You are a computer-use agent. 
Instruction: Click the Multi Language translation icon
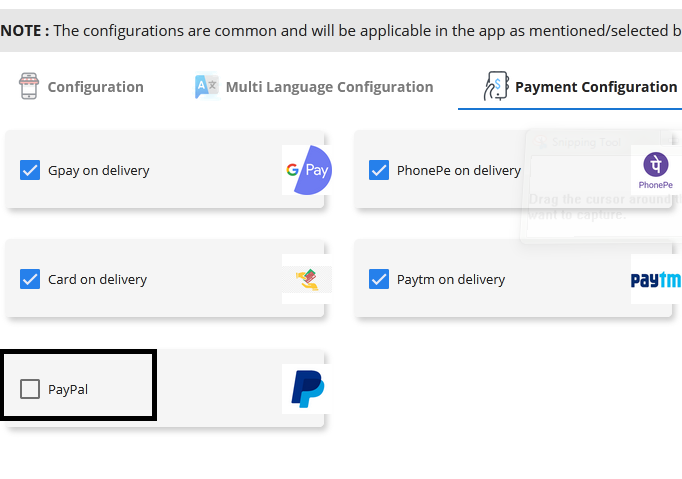point(206,87)
